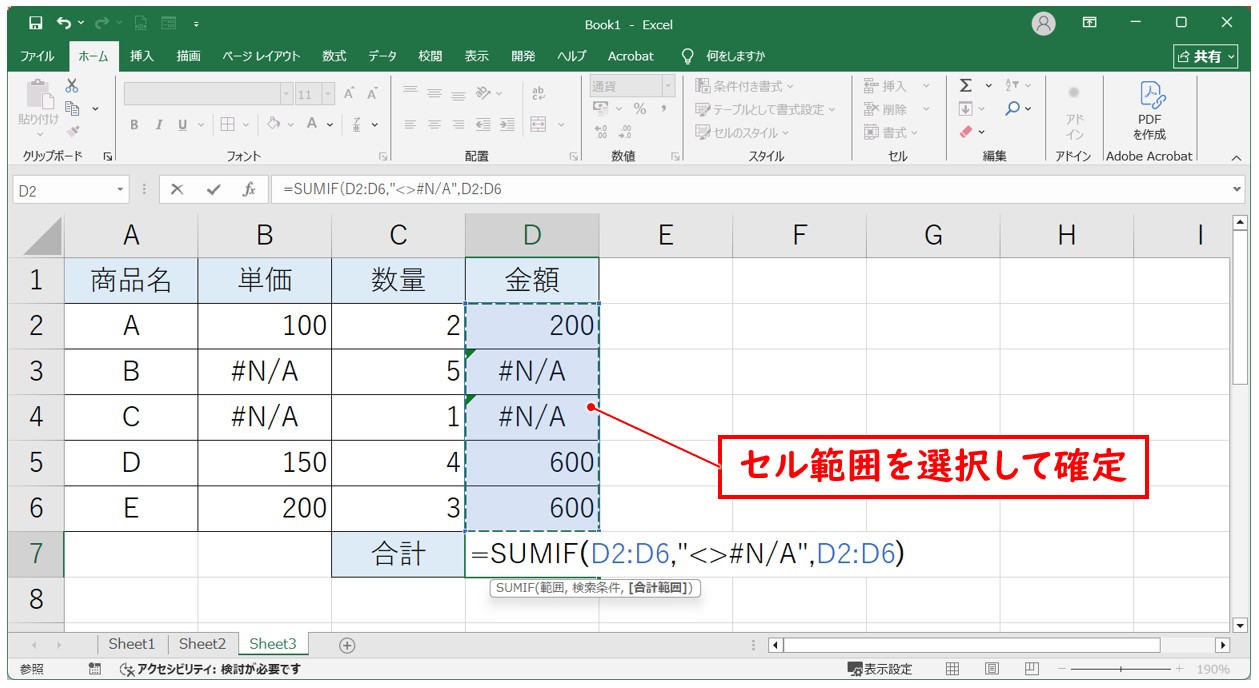Viewport: 1259px width, 688px height.
Task: Confirm formula with the Enter checkmark
Action: (213, 189)
